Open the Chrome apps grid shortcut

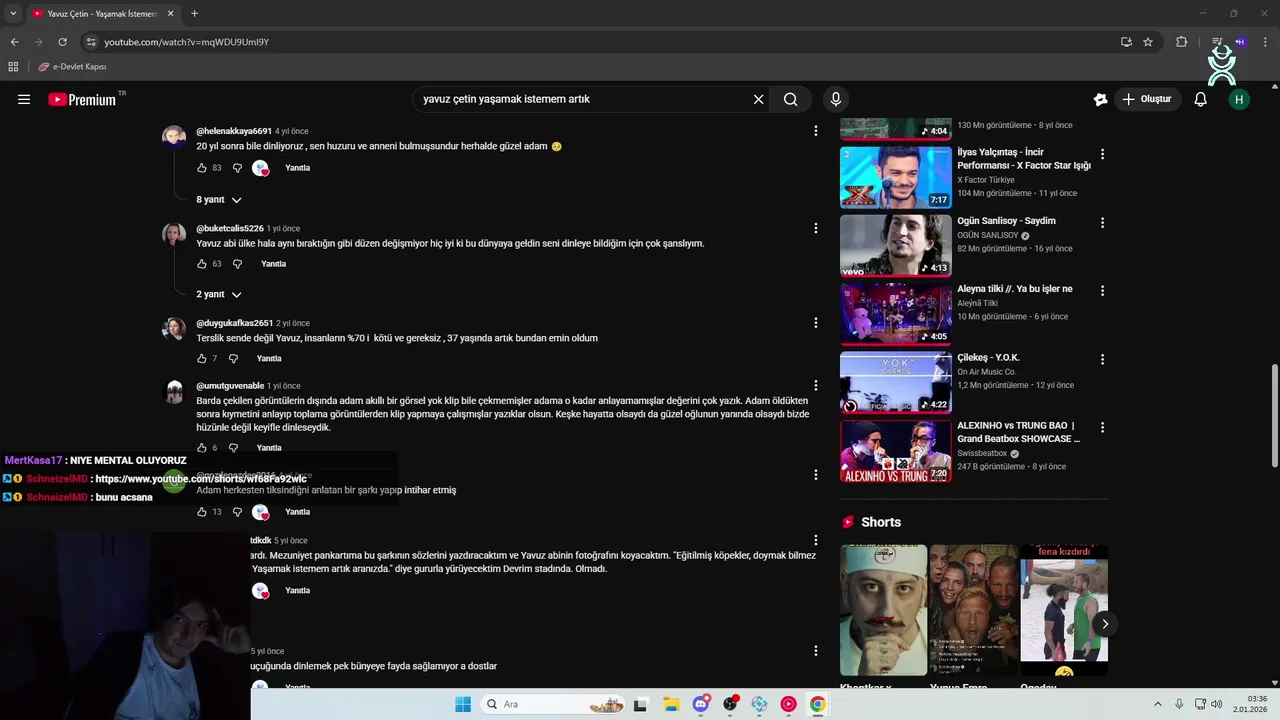point(13,67)
